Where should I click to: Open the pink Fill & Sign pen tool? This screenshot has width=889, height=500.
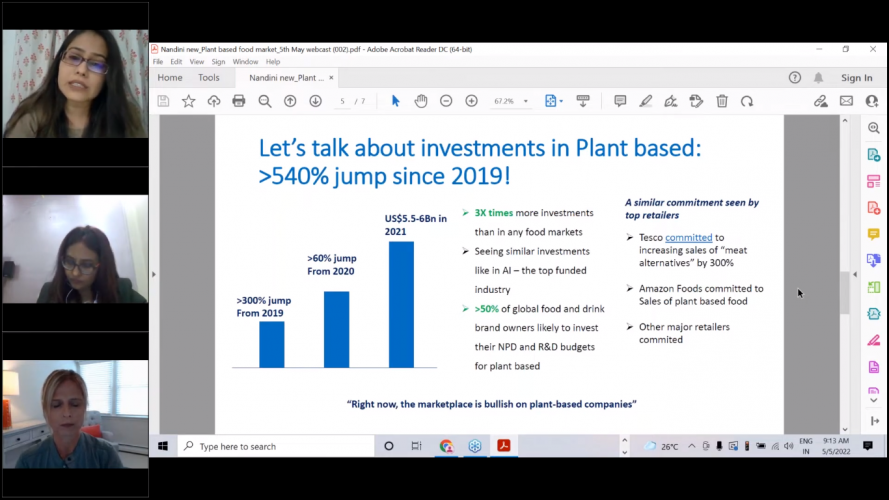click(x=874, y=340)
